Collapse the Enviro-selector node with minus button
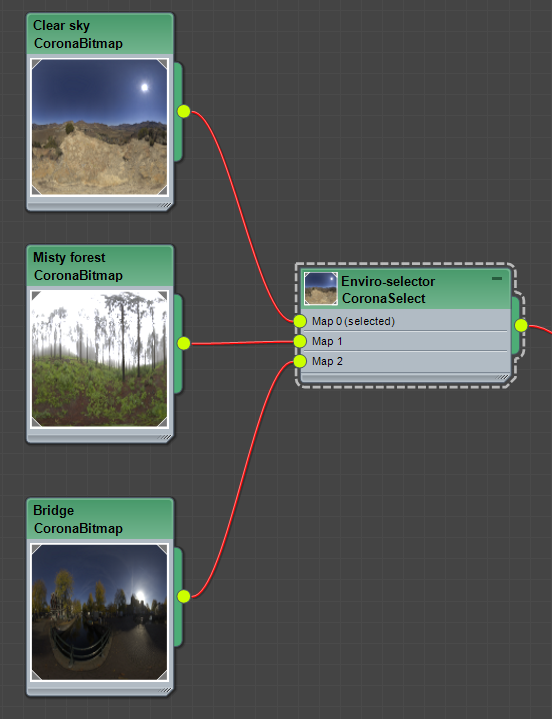Screen dimensions: 552x719 pyautogui.click(x=497, y=278)
